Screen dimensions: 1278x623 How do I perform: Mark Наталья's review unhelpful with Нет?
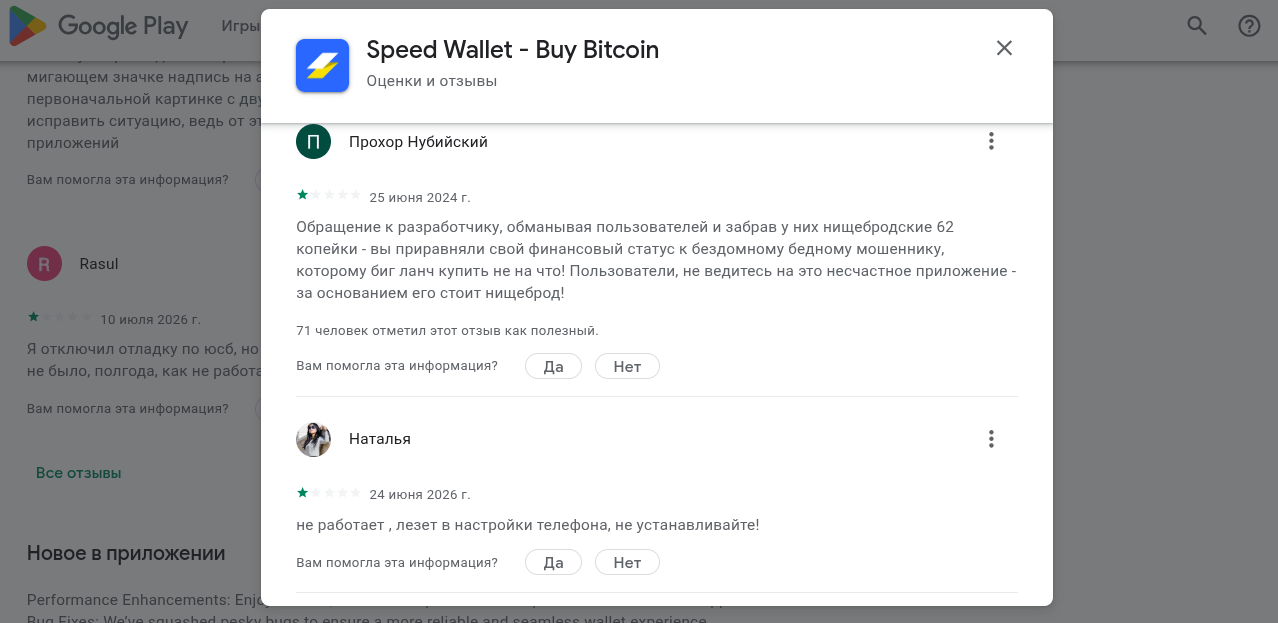pos(627,562)
